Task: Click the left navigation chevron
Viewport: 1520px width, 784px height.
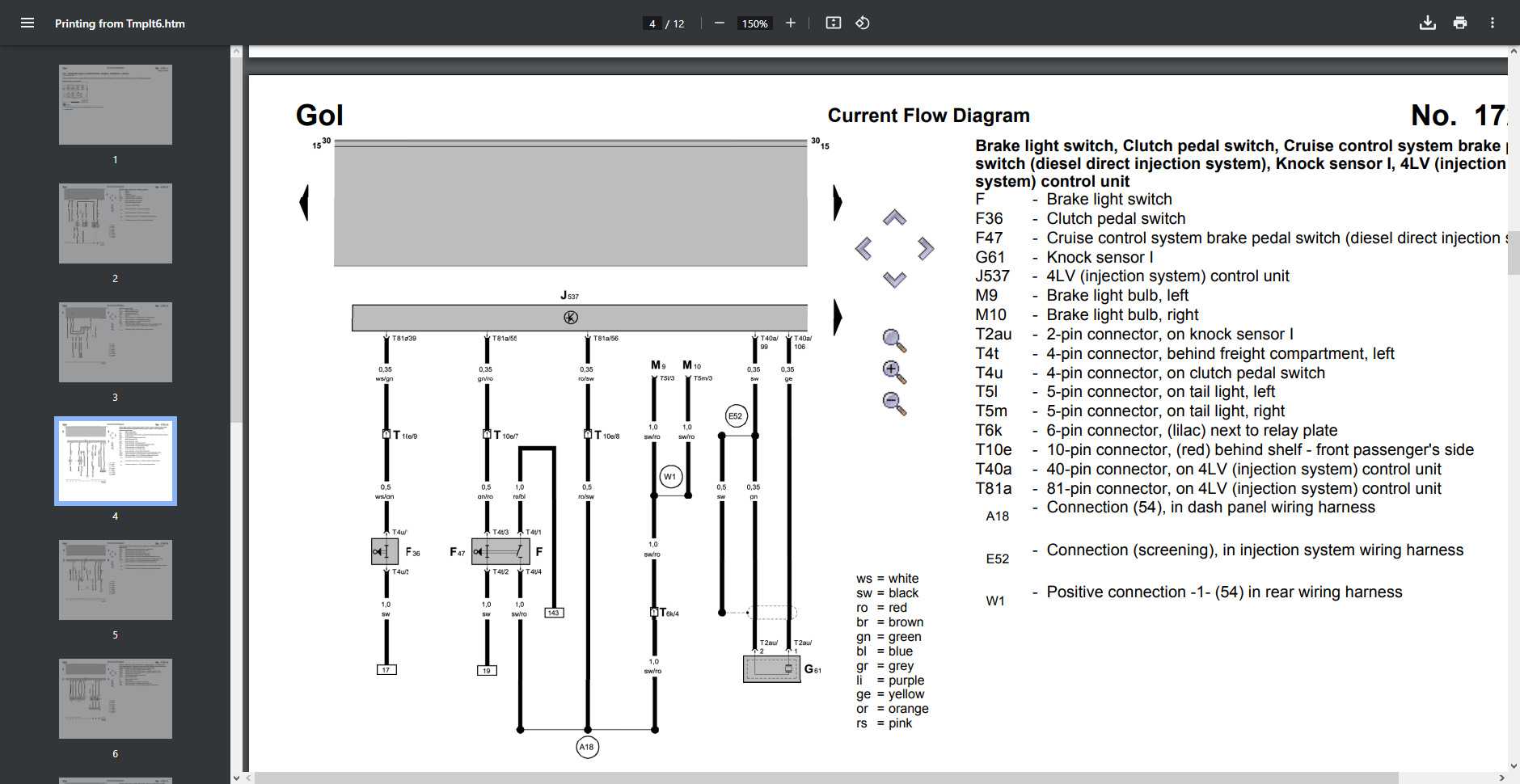Action: point(863,248)
